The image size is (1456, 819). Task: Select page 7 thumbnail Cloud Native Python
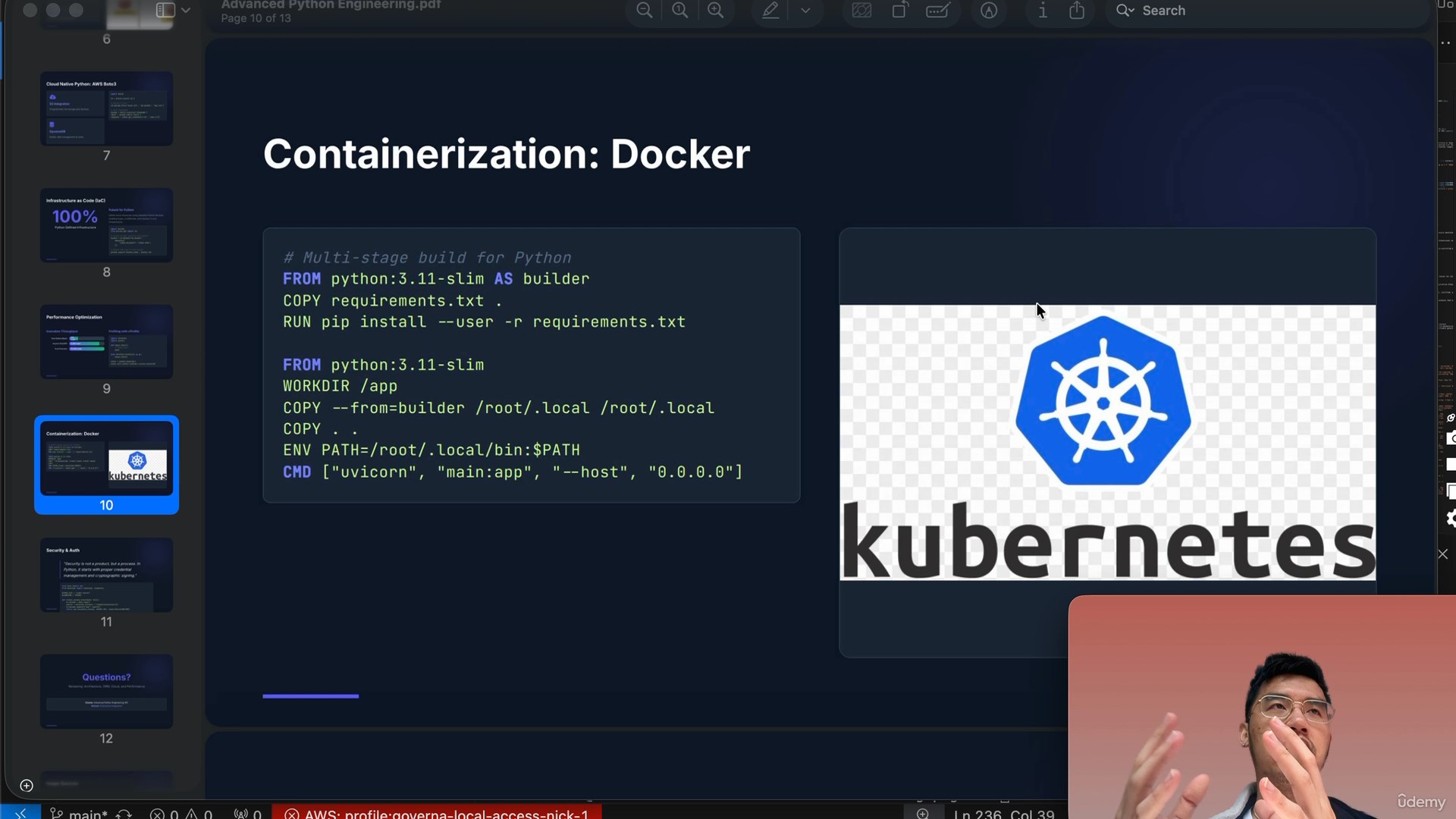(106, 108)
